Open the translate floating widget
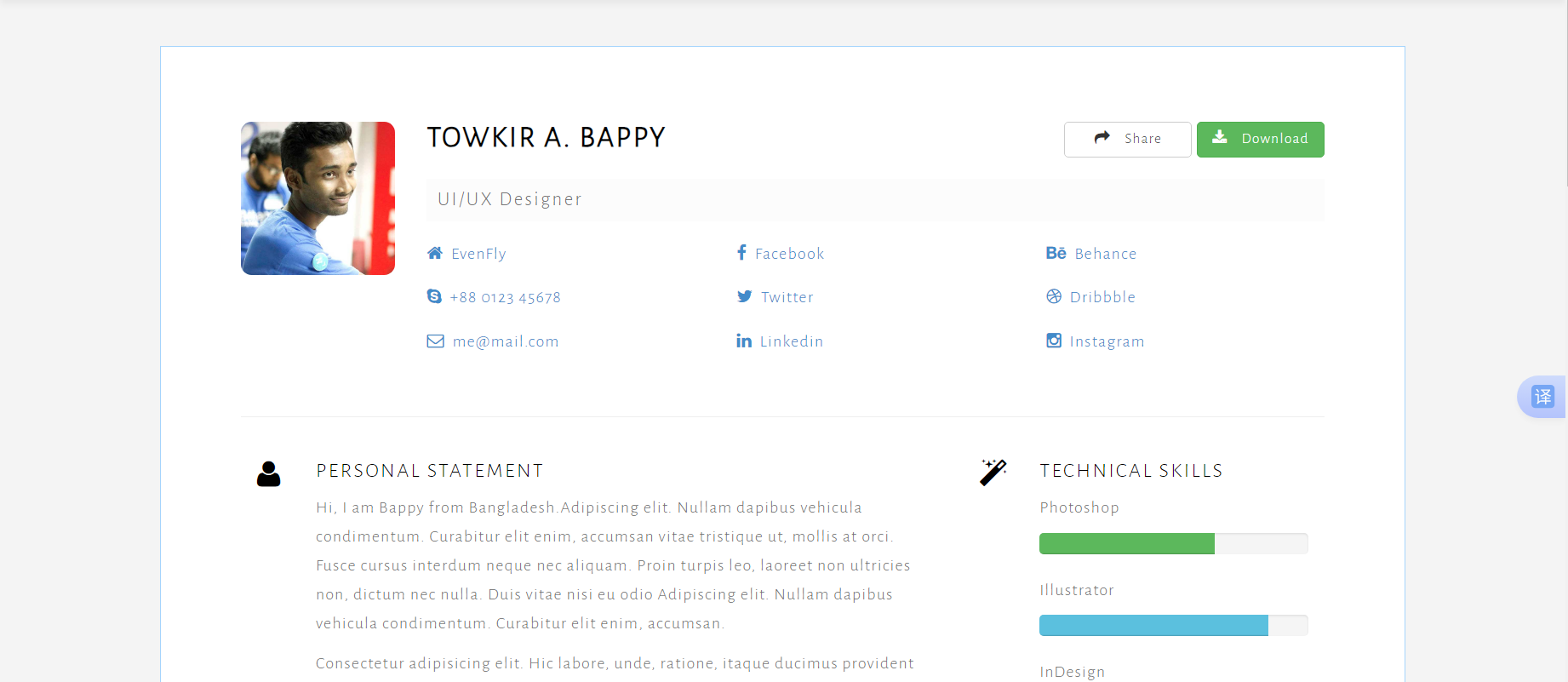This screenshot has width=1568, height=682. (x=1542, y=397)
